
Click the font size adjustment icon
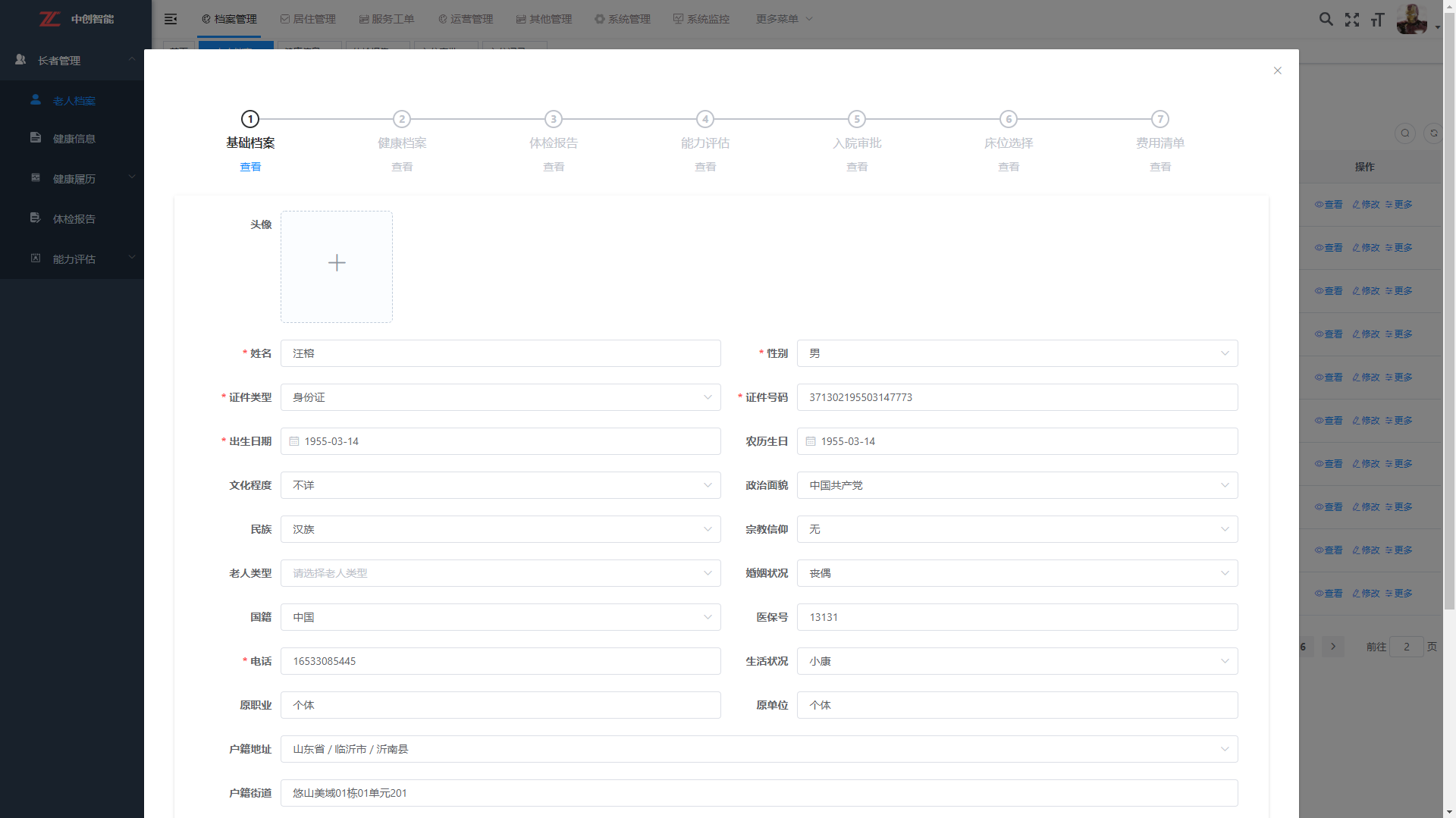[x=1377, y=20]
